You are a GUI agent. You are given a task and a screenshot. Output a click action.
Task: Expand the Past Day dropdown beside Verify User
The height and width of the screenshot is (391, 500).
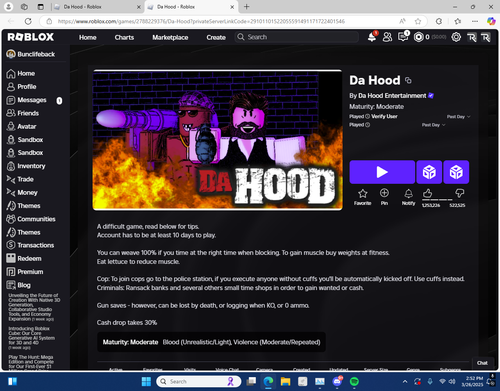click(459, 117)
